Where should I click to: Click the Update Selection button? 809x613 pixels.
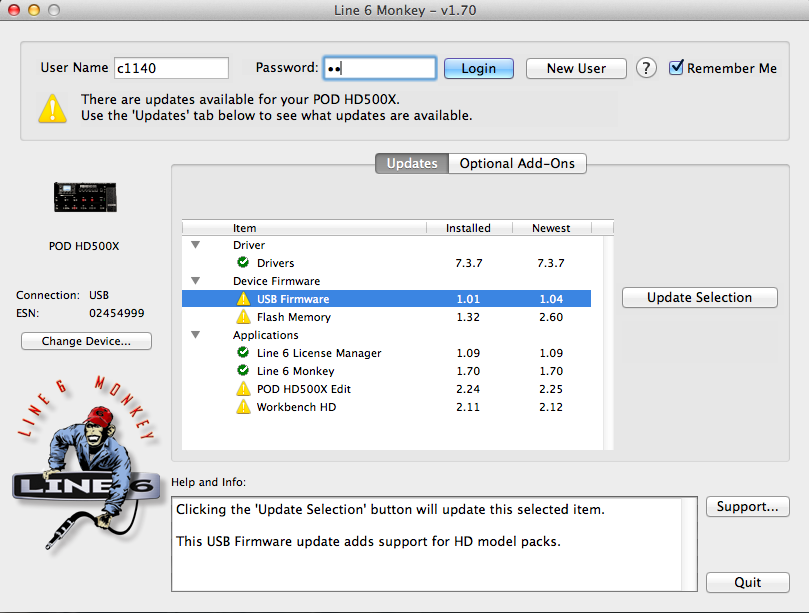(700, 298)
